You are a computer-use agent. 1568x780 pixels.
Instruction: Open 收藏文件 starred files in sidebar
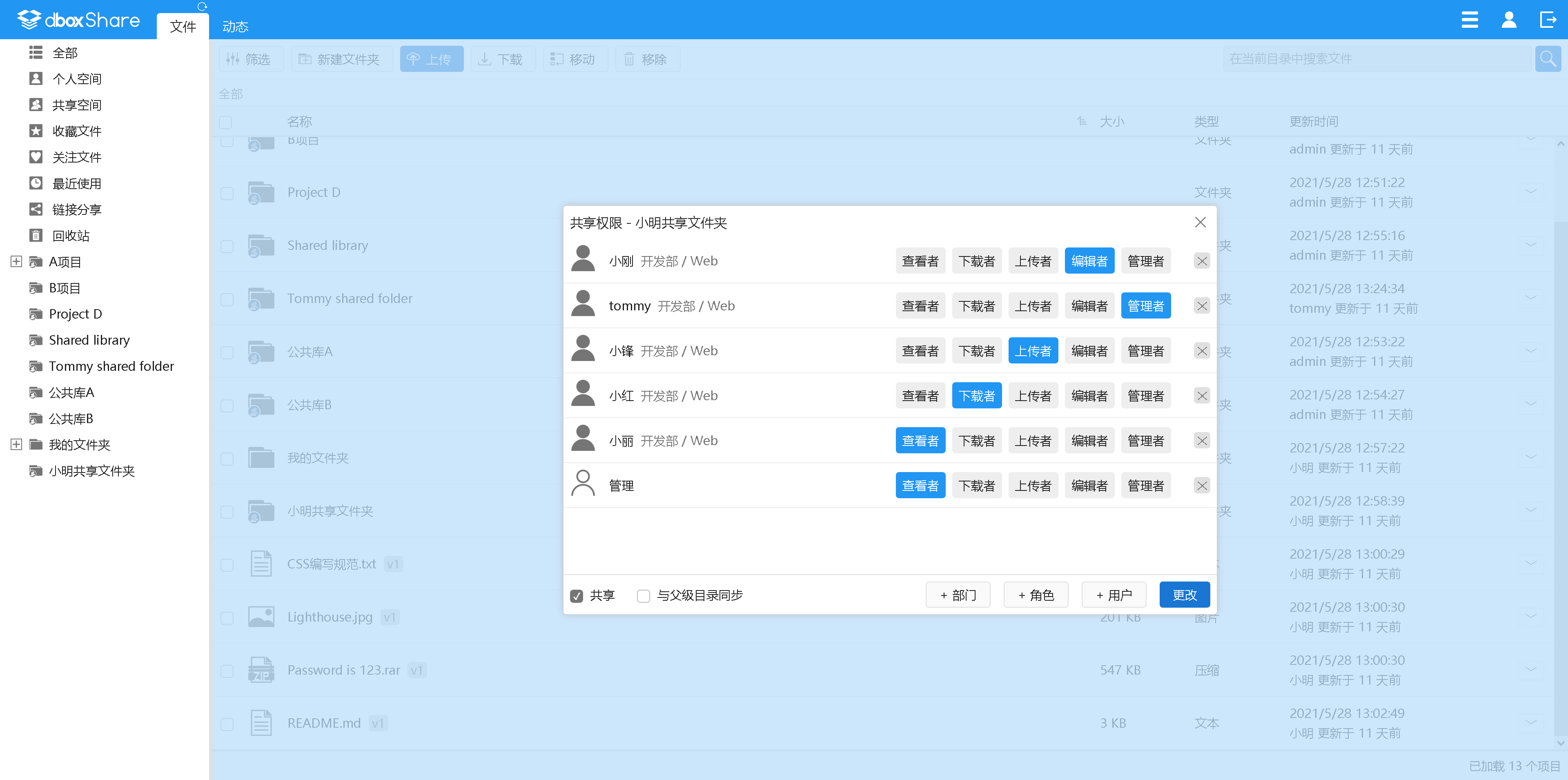pos(65,131)
